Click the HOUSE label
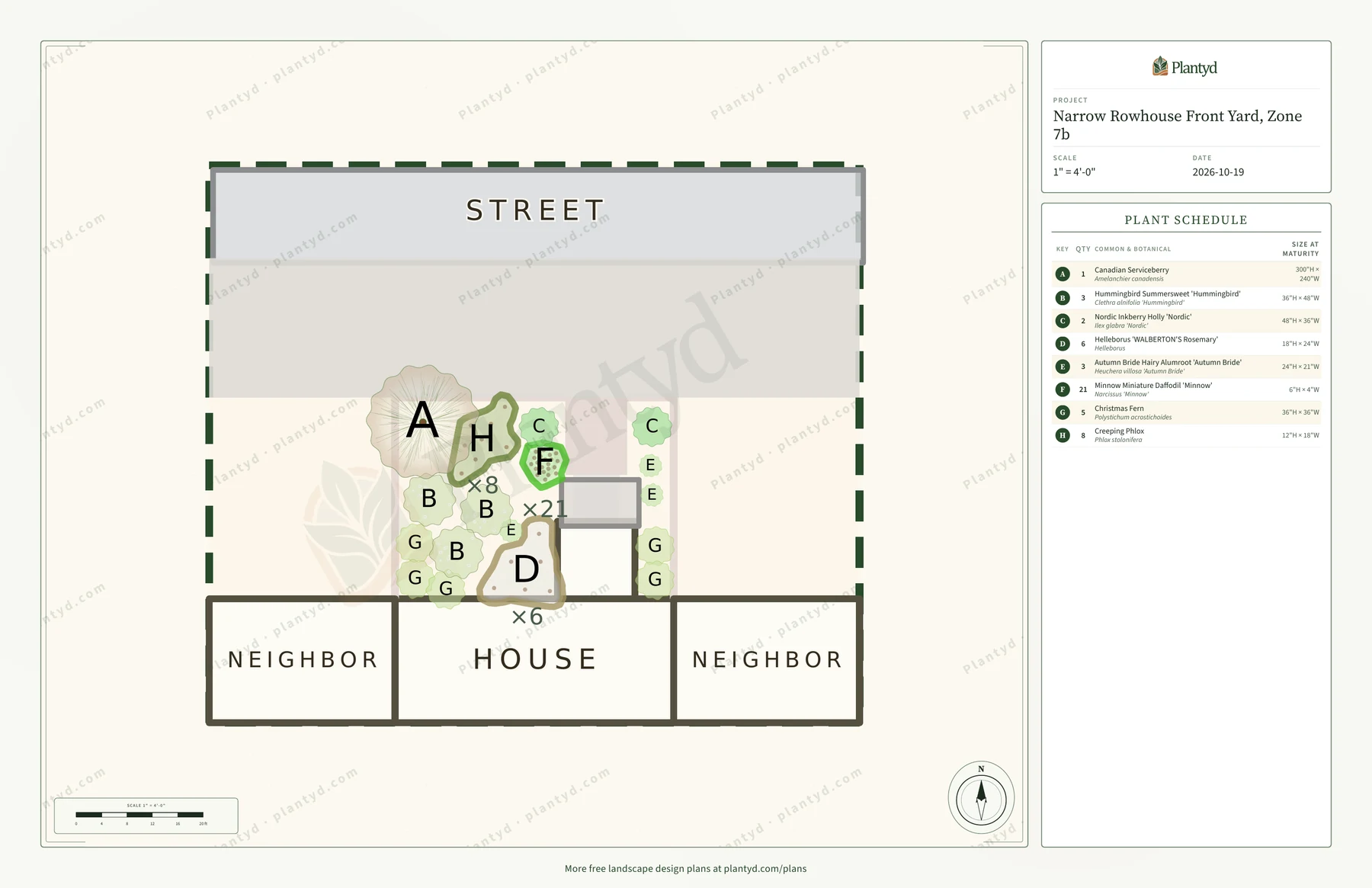Screen dimensions: 1372x888 (534, 659)
